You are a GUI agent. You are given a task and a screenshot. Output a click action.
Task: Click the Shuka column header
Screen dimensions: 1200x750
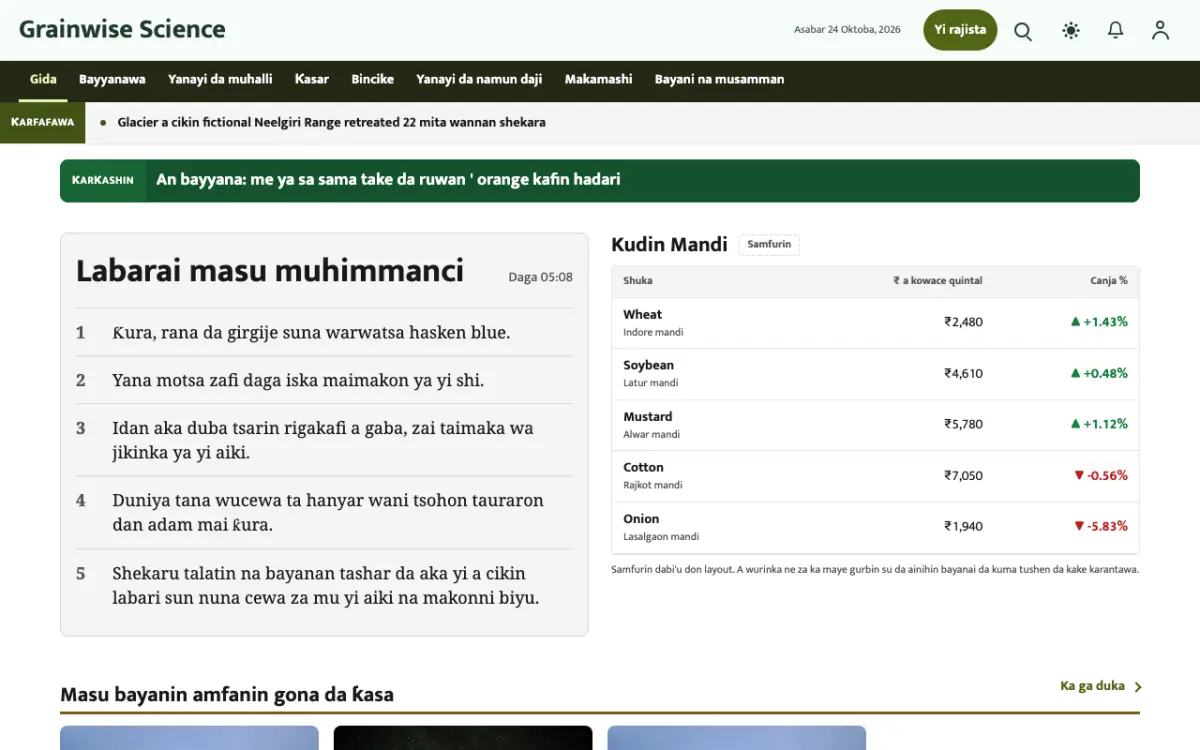coord(638,281)
